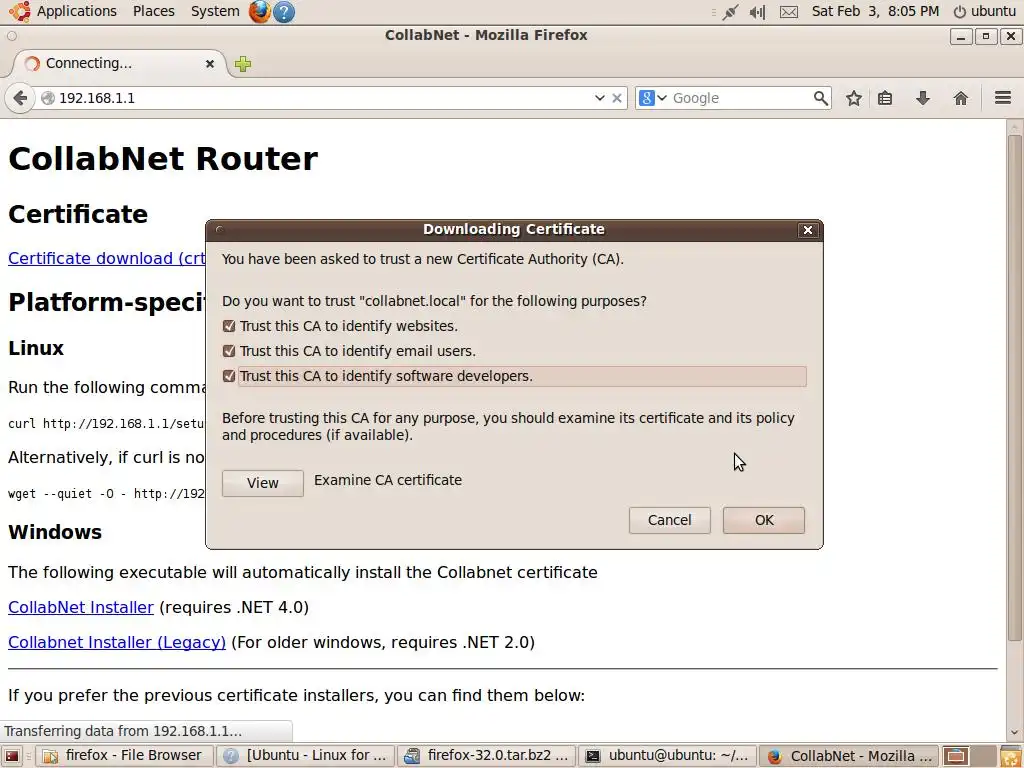Go to Home page icon
This screenshot has height=768, width=1024.
[961, 98]
